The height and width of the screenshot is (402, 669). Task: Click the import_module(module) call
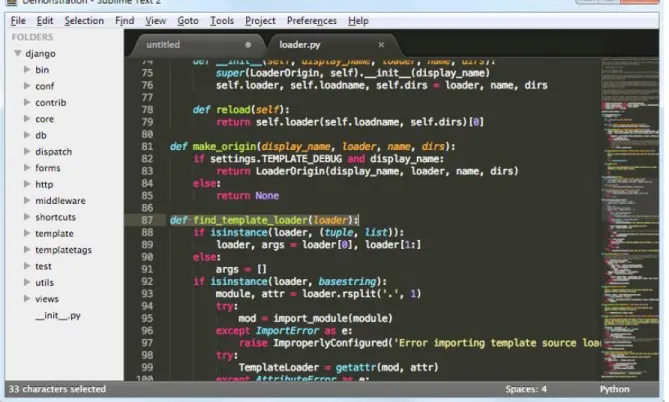click(x=332, y=318)
